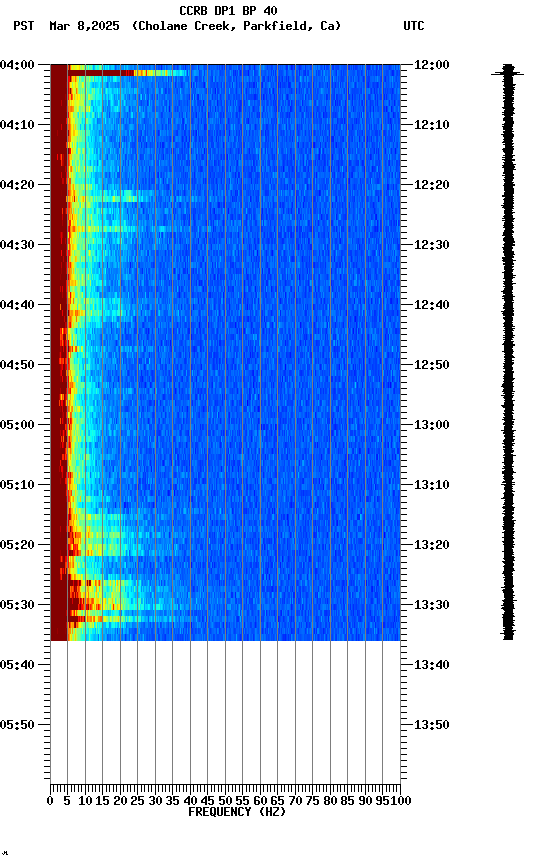Click the 05:40 PST time label
The image size is (552, 864).
17,665
